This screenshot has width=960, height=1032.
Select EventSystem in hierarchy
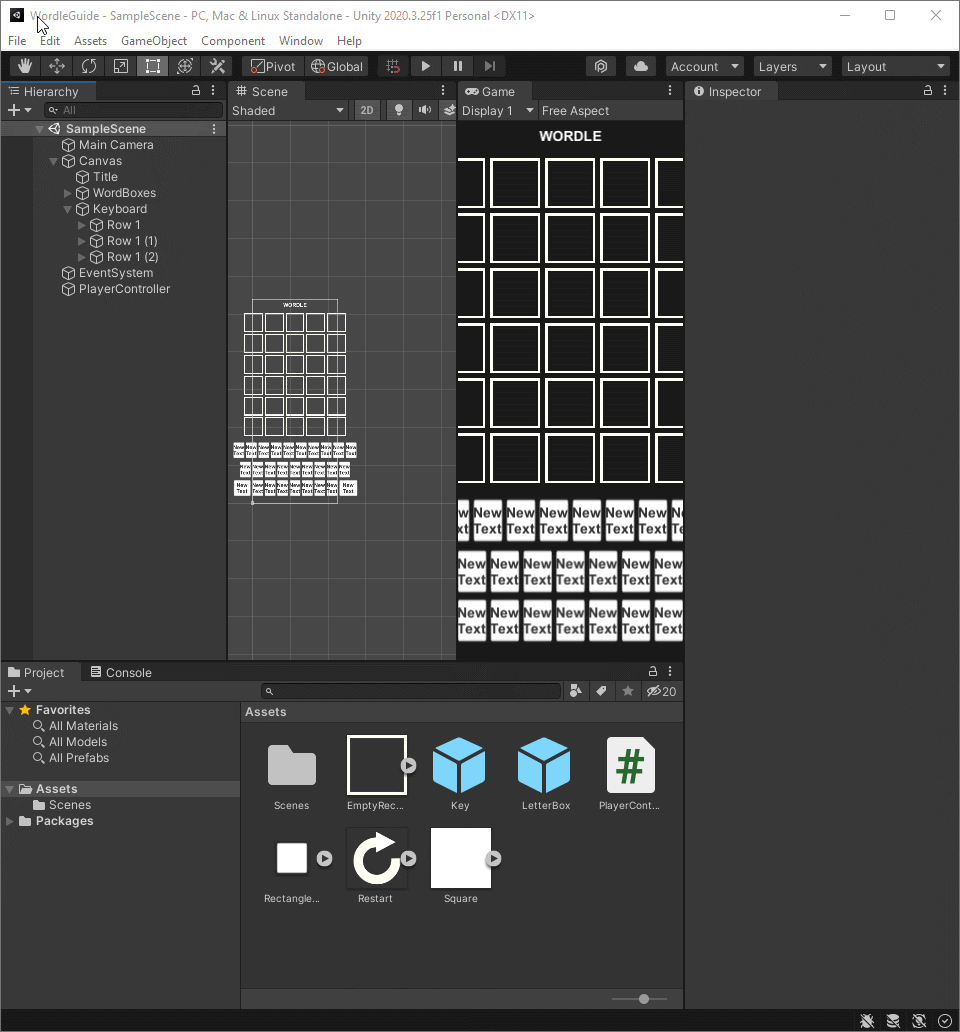coord(116,273)
